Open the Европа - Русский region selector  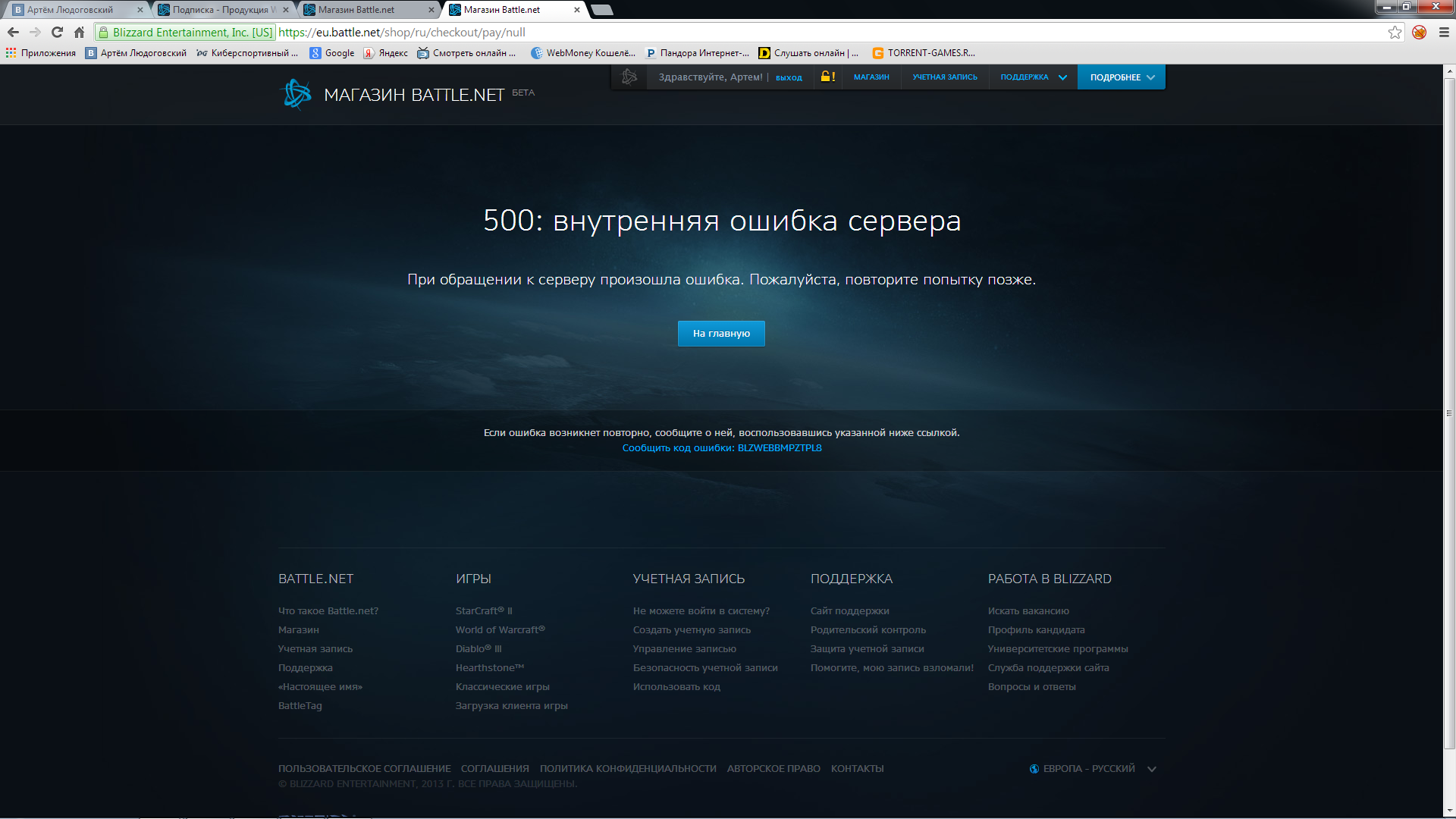point(1092,769)
